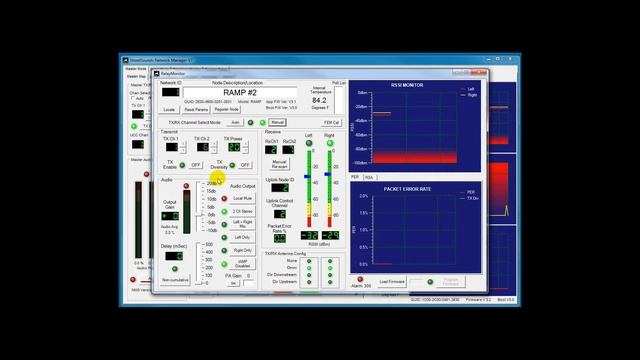Click the TX Diversity LED indicator
This screenshot has height=360, width=640.
pos(232,165)
